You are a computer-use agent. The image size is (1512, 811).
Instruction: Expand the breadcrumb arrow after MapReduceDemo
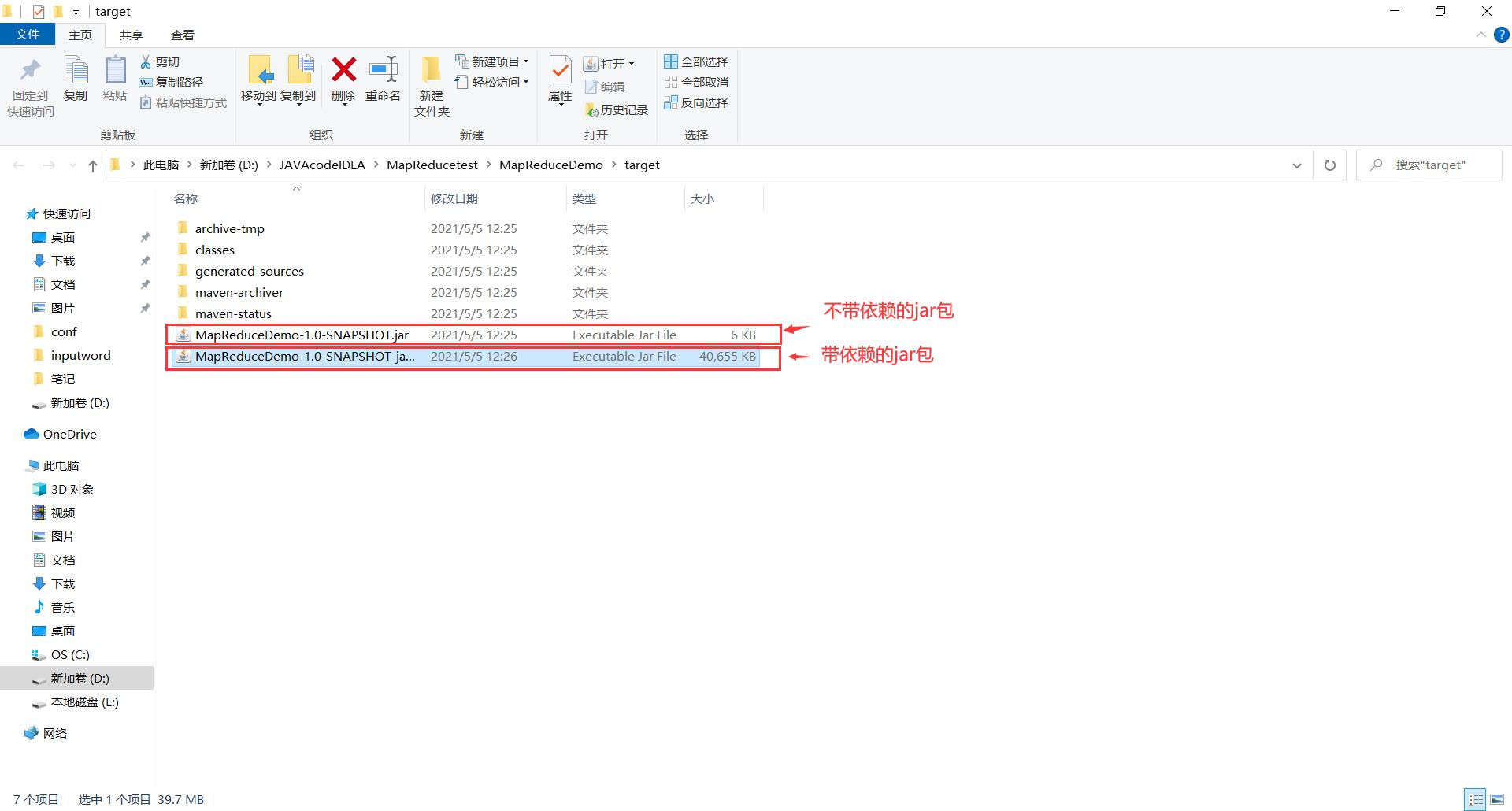(x=613, y=165)
